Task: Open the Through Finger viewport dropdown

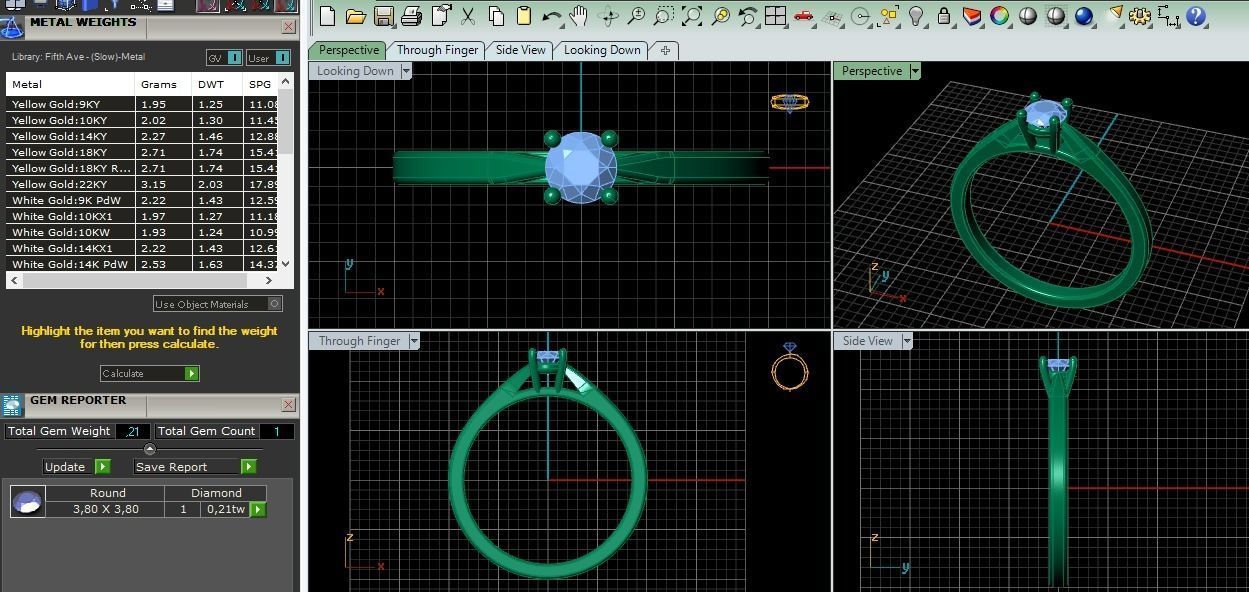Action: pyautogui.click(x=414, y=341)
